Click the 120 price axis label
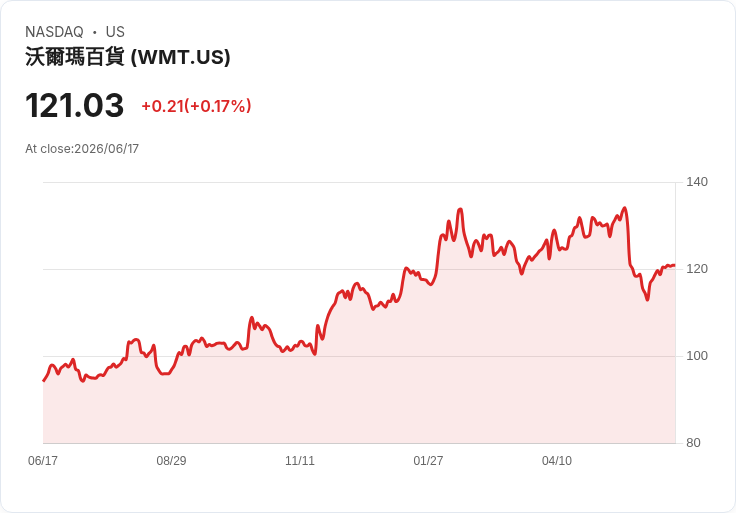Image resolution: width=736 pixels, height=513 pixels. [x=697, y=268]
